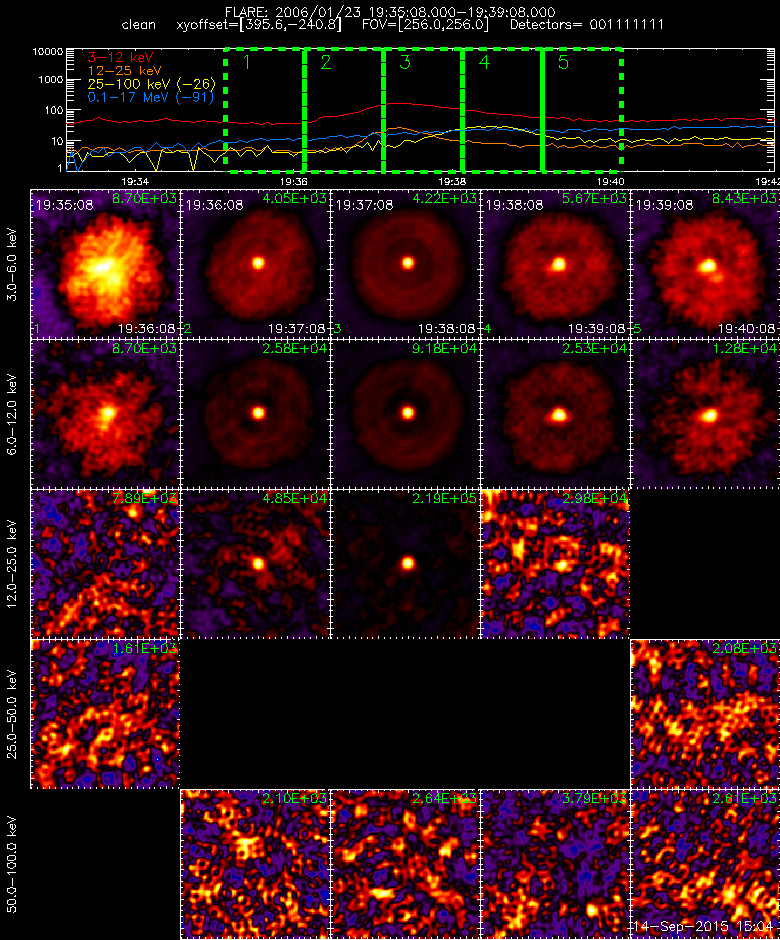Click the 19:38 time axis label
Screen dimensions: 780x940
452,182
